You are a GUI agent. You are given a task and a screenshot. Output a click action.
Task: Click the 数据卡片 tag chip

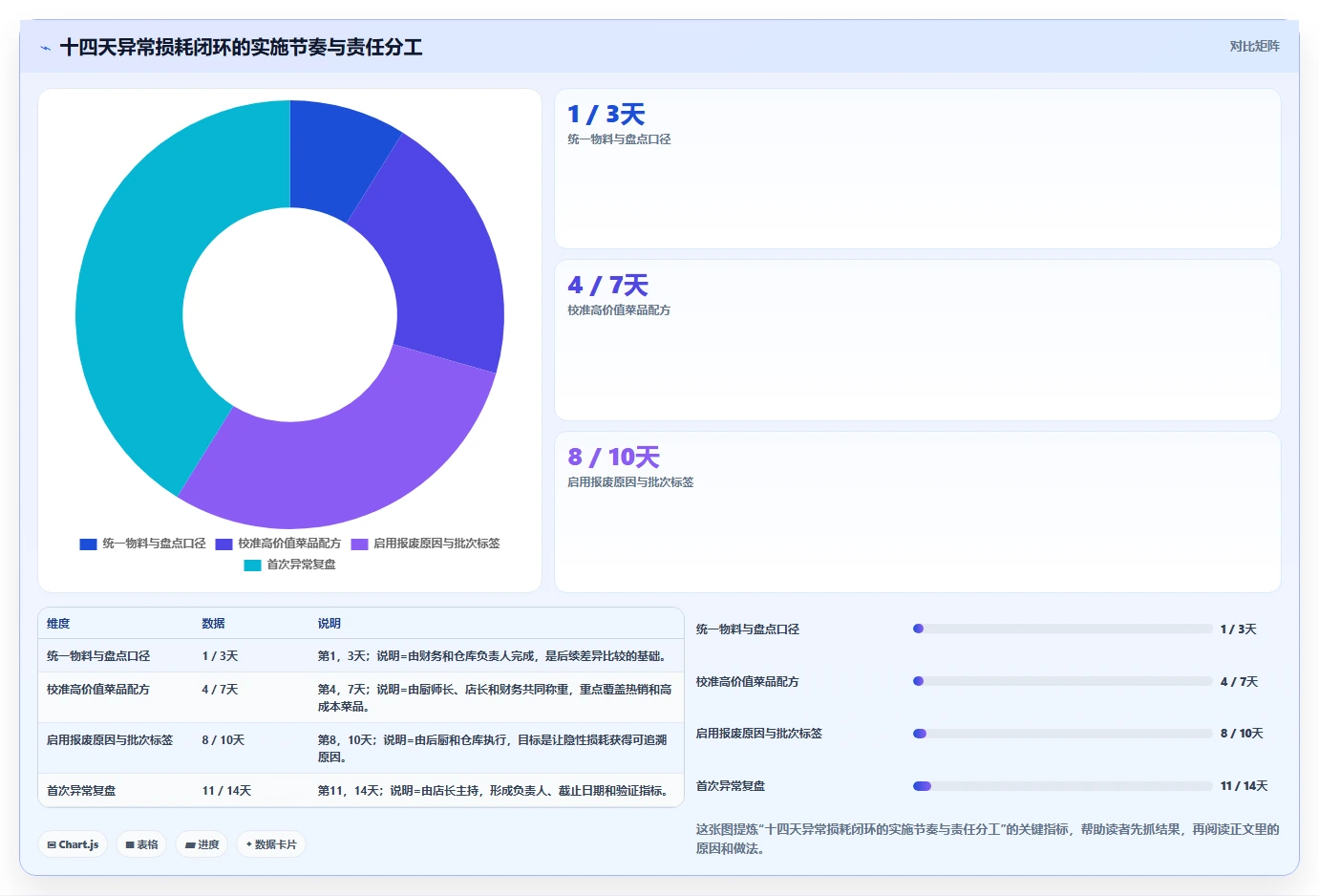tap(271, 844)
